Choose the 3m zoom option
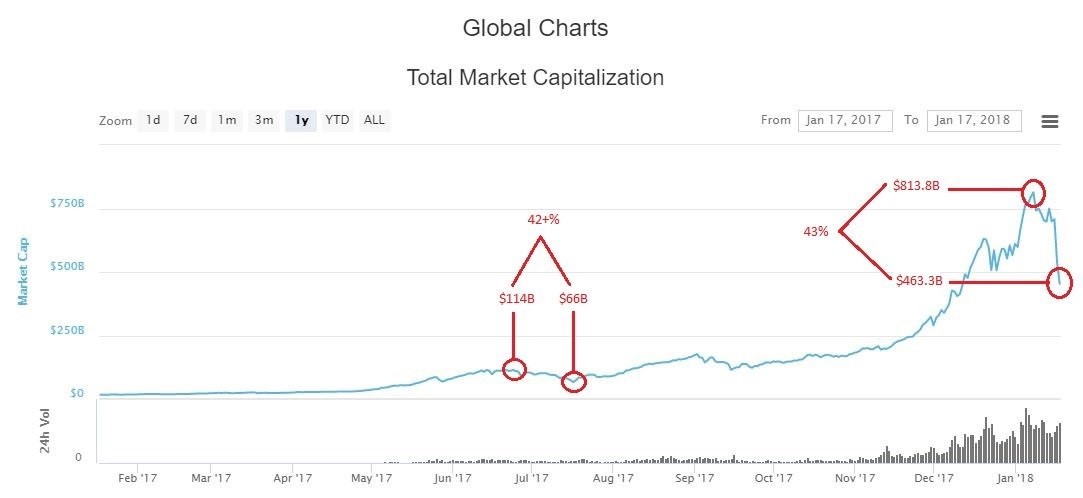The width and height of the screenshot is (1083, 498). [x=264, y=120]
